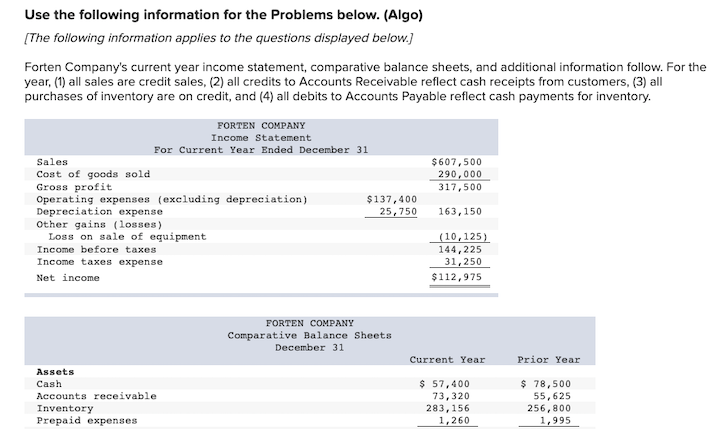721x429 pixels.
Task: Click the 'Current Year' column header
Action: click(x=447, y=360)
